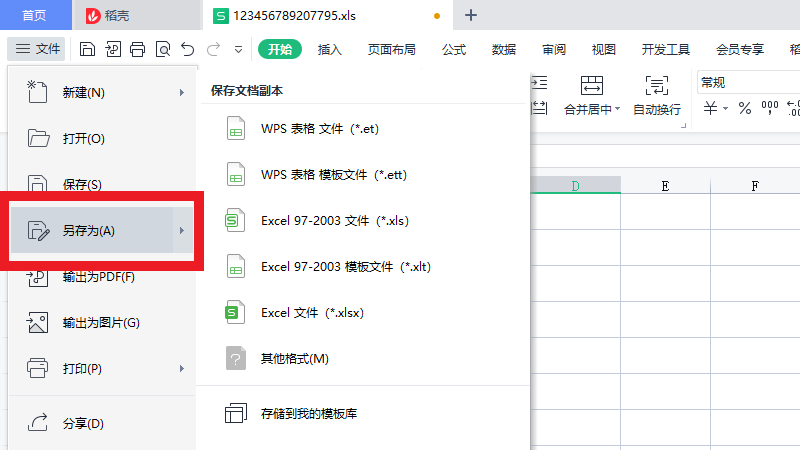Select WPS 表格 文件 (*.et) format
The image size is (800, 450).
pyautogui.click(x=319, y=129)
